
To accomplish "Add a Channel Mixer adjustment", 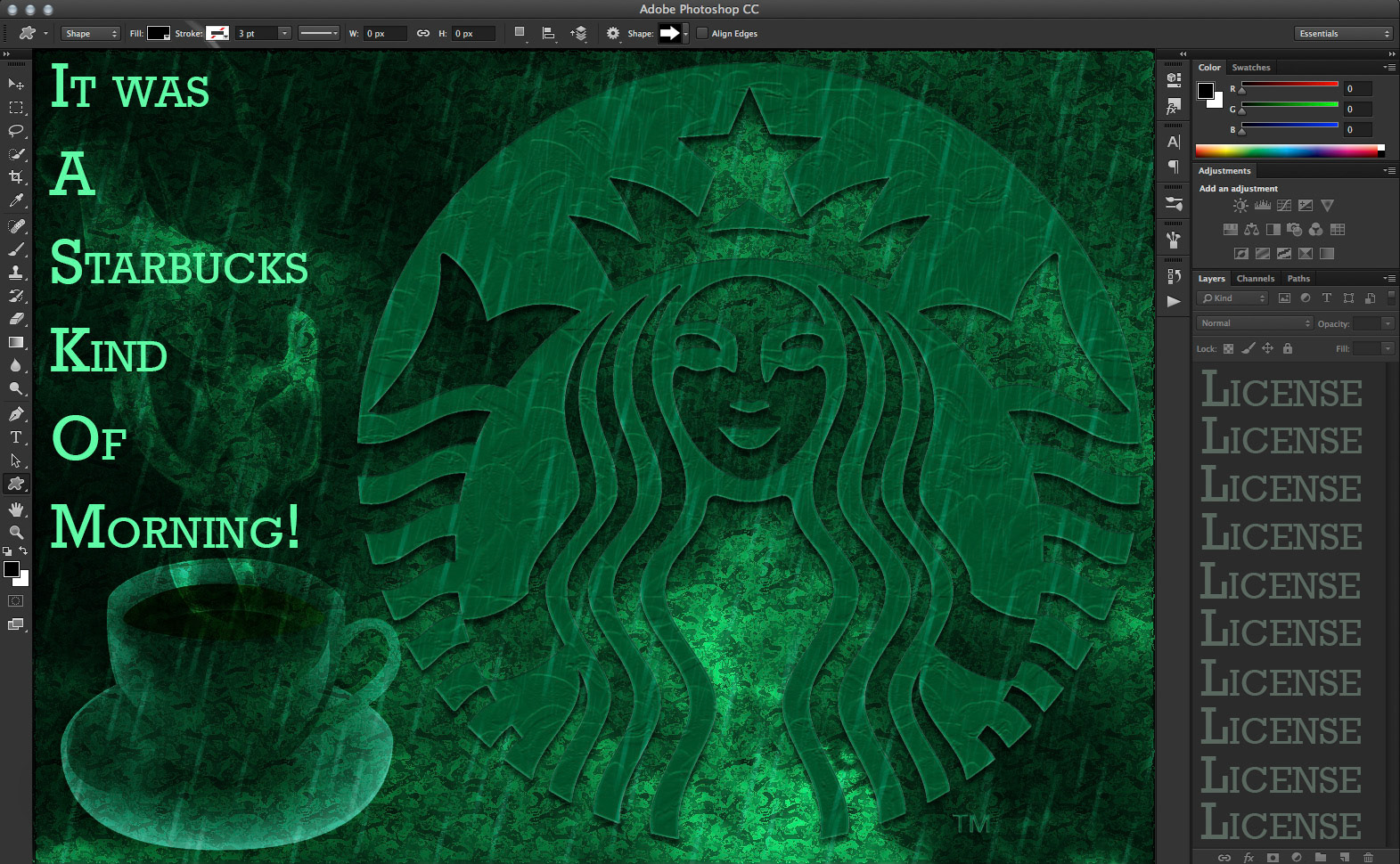I will (x=1316, y=230).
